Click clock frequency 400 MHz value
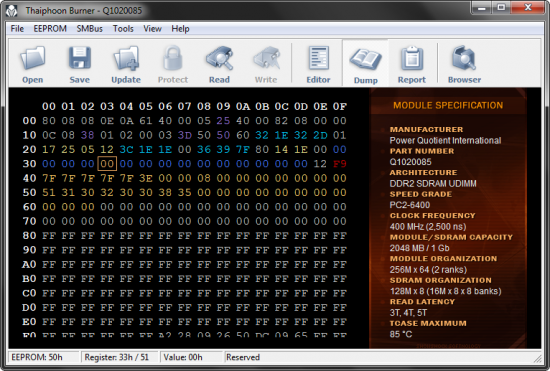550x371 pixels. [x=428, y=227]
